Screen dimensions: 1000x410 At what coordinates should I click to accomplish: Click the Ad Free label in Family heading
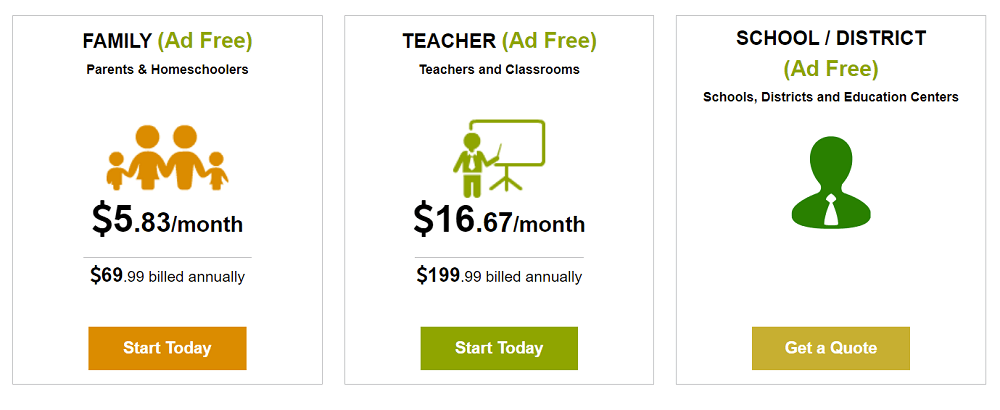205,41
